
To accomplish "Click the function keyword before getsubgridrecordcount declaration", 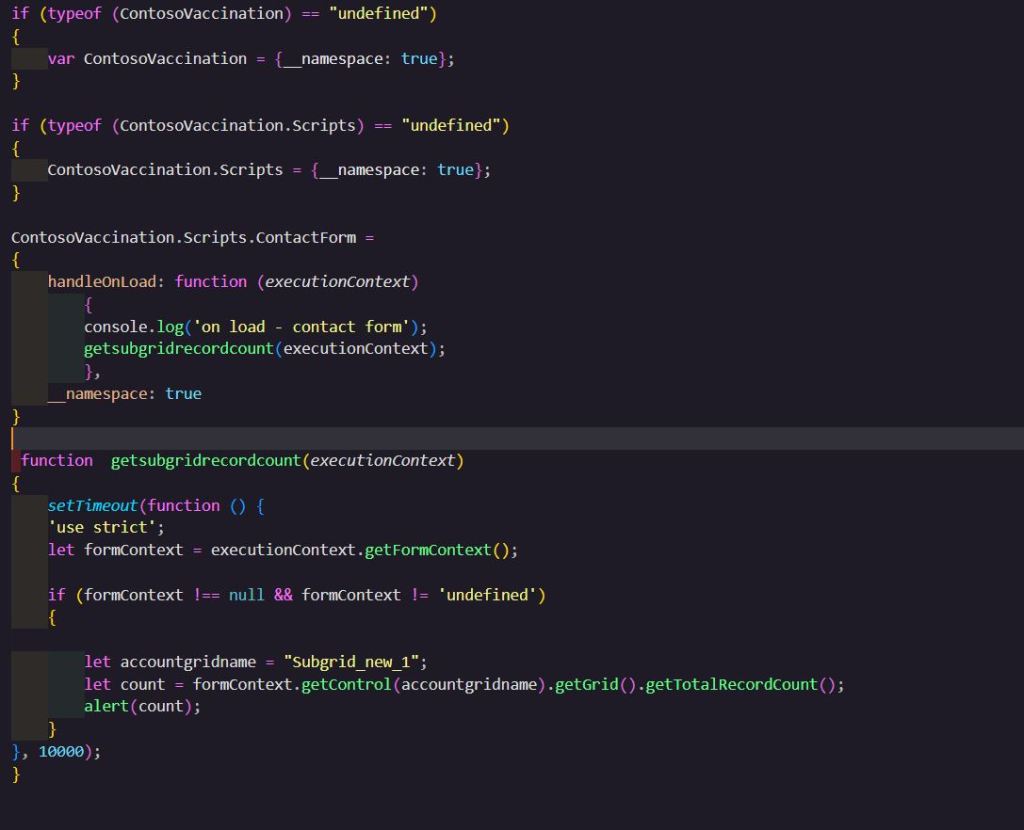I will coord(57,461).
